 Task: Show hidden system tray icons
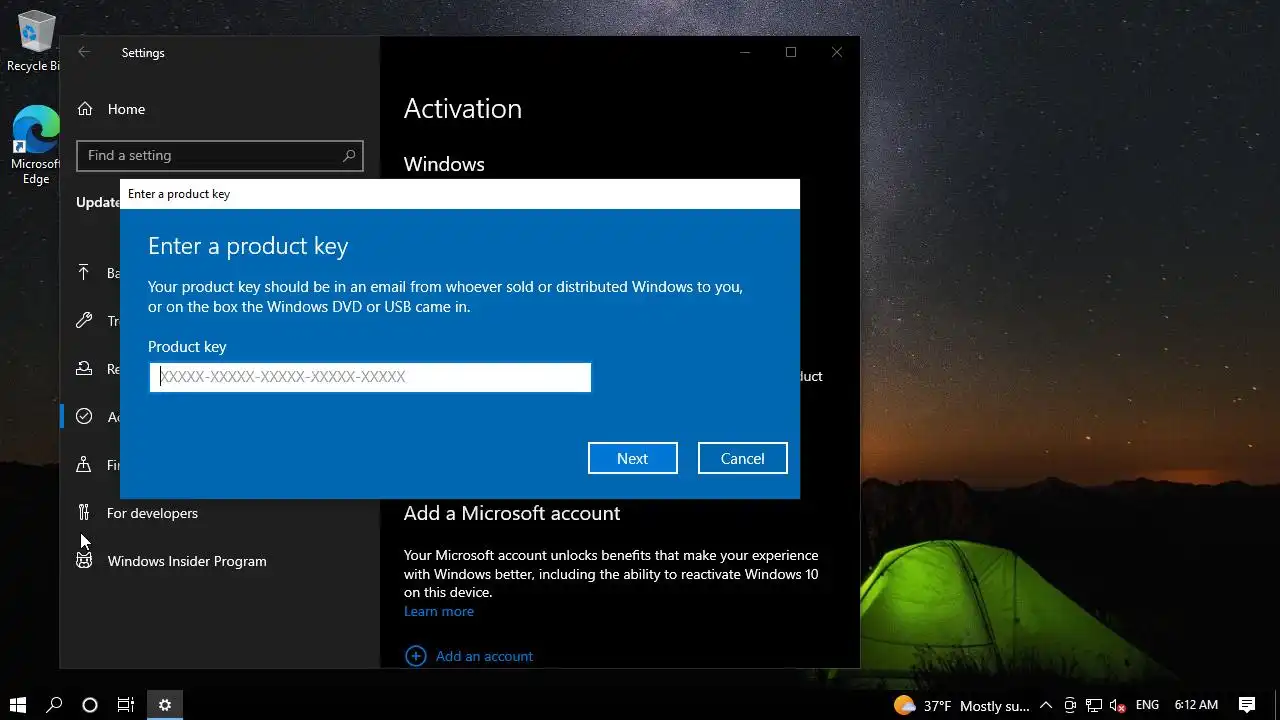[x=1046, y=705]
